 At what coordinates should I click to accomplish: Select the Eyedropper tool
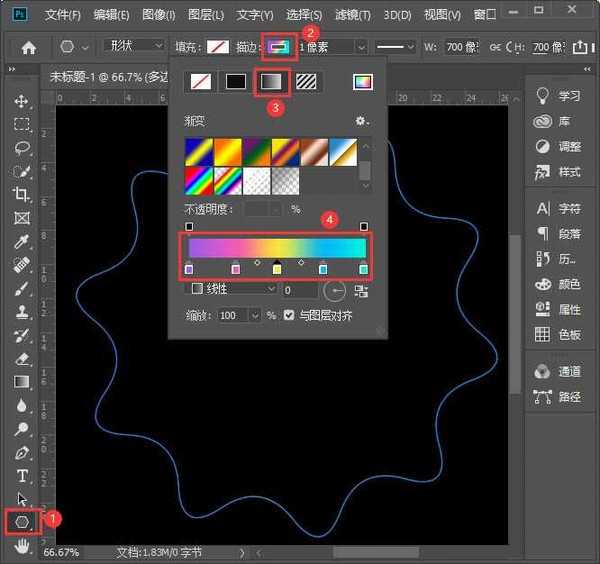point(22,242)
